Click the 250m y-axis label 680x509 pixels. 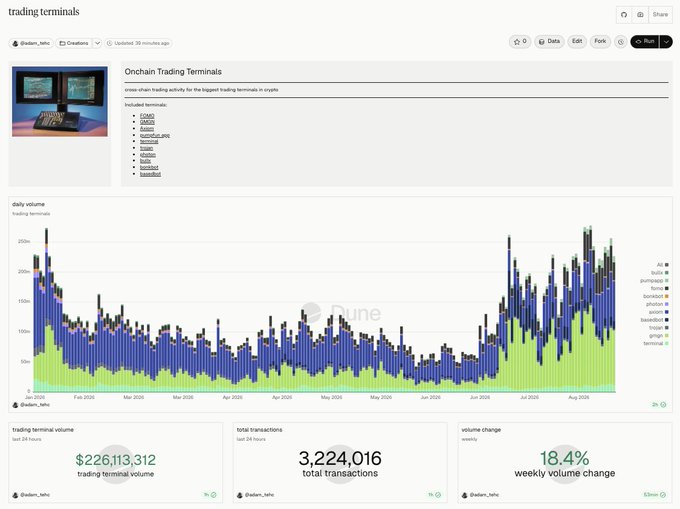pyautogui.click(x=24, y=241)
